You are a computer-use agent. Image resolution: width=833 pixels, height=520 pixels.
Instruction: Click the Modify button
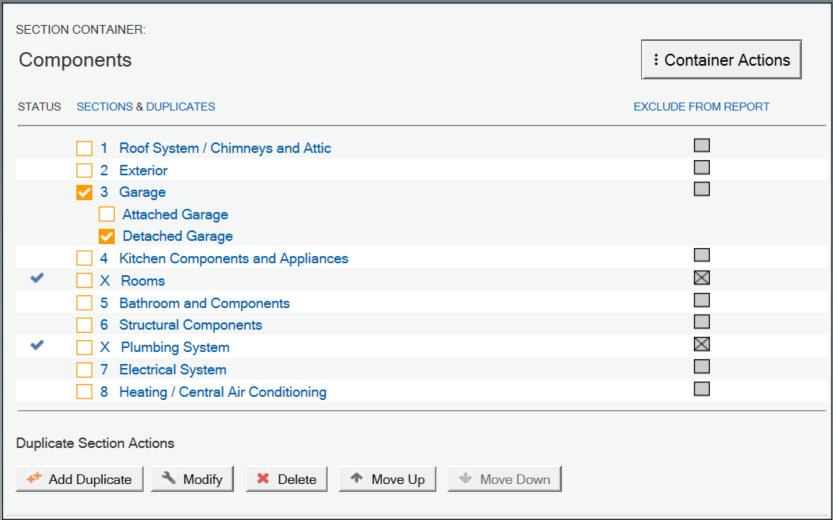(x=192, y=479)
